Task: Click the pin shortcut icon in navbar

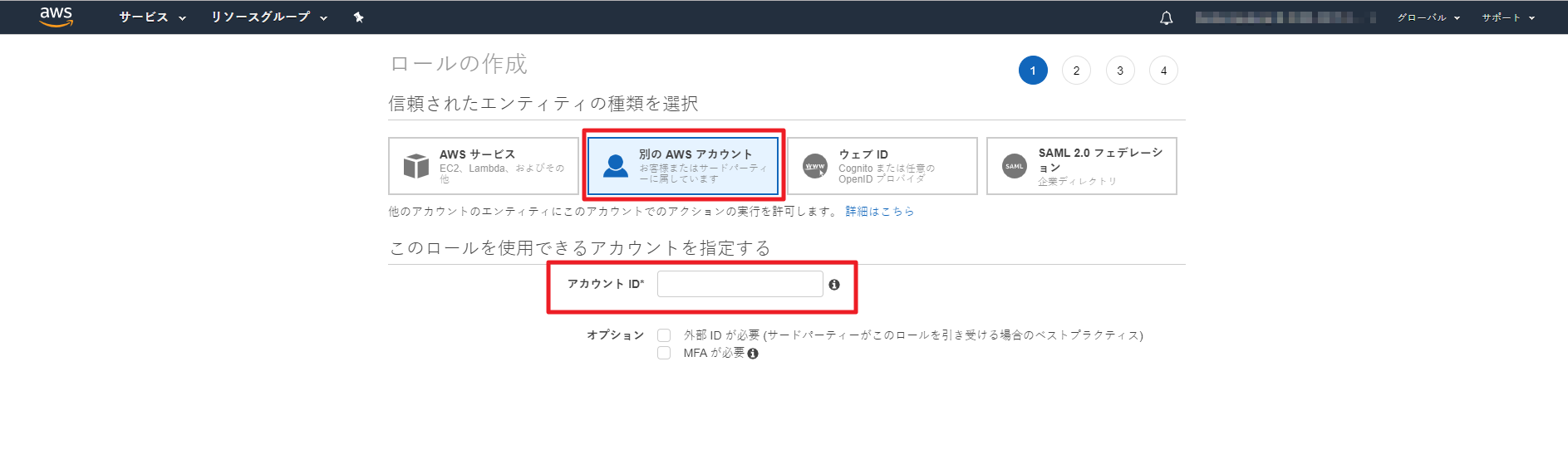Action: [x=358, y=17]
